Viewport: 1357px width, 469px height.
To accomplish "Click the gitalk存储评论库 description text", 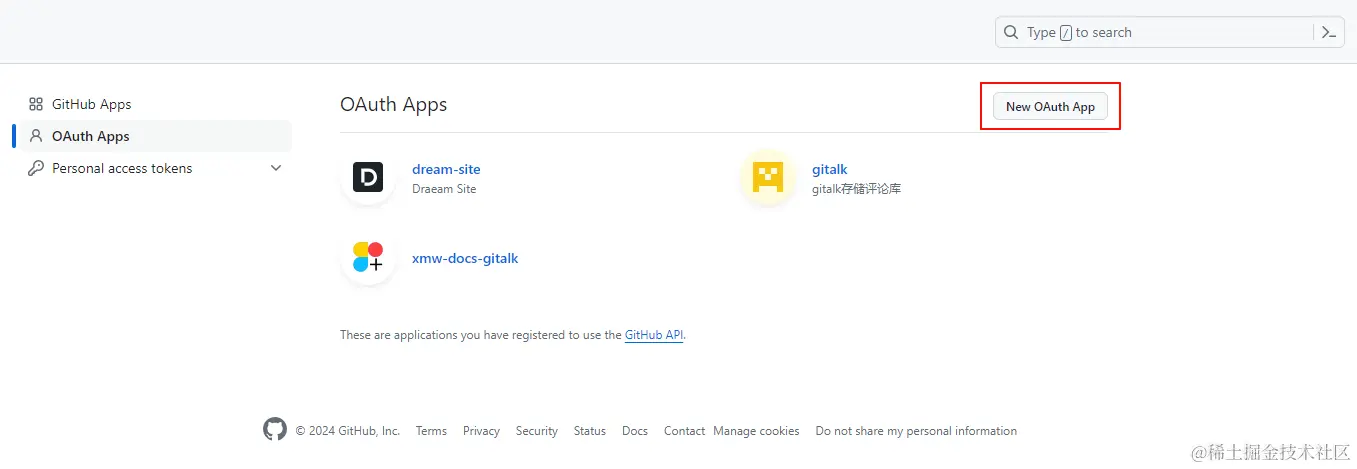I will pyautogui.click(x=856, y=188).
